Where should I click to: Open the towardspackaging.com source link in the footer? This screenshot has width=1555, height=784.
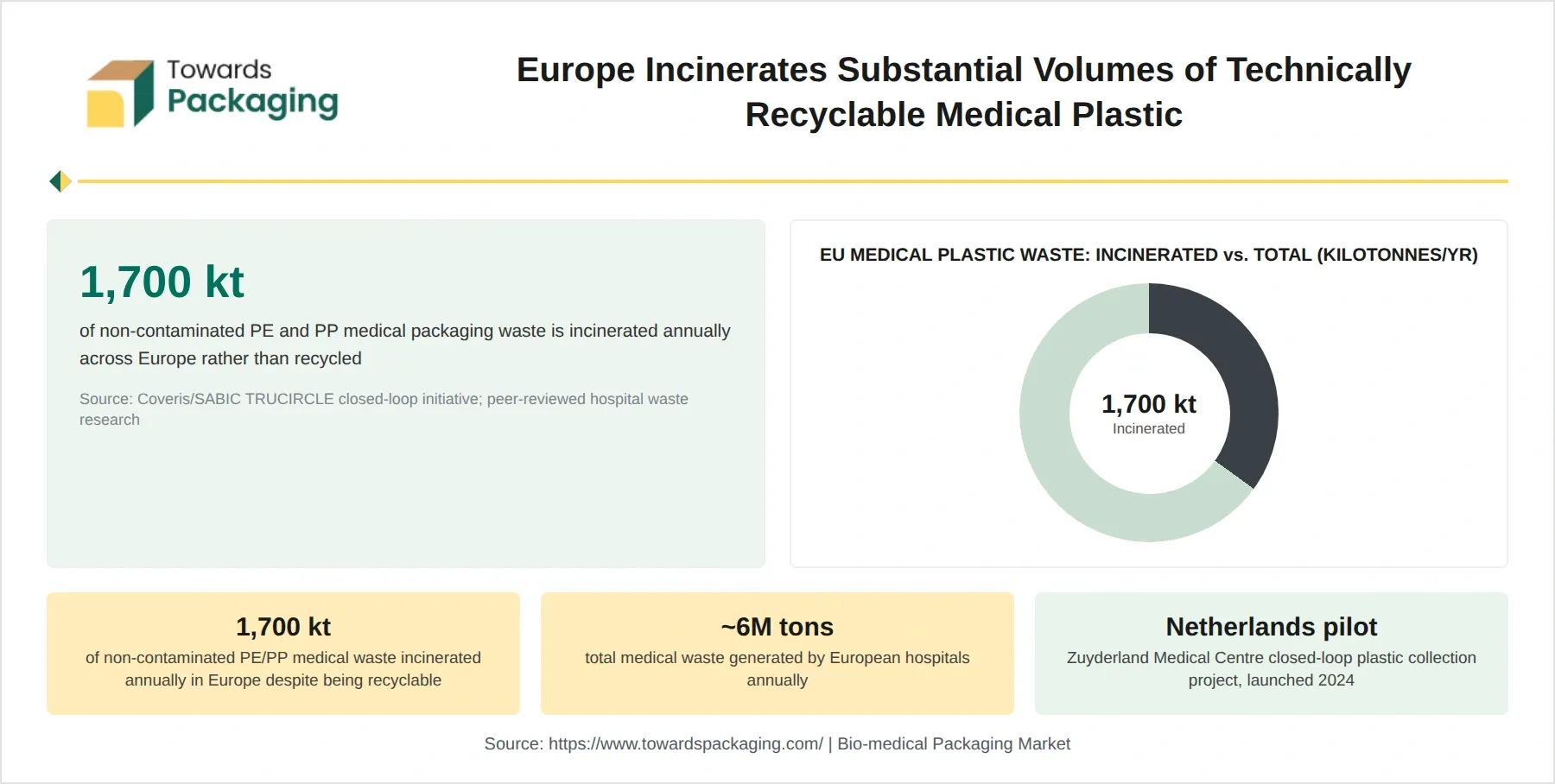click(686, 744)
